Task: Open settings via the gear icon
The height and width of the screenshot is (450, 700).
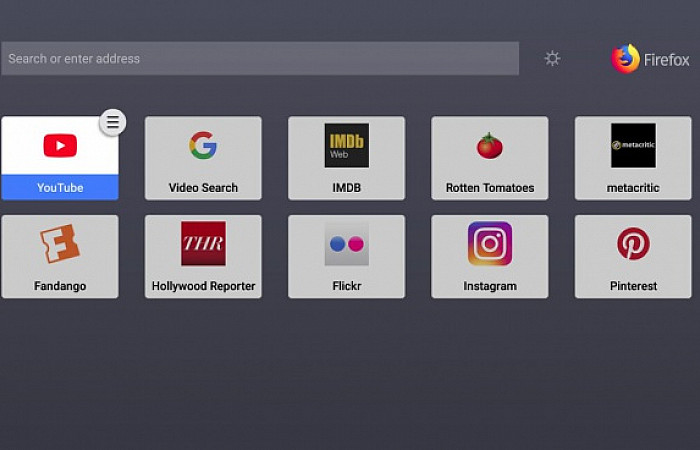Action: (552, 59)
